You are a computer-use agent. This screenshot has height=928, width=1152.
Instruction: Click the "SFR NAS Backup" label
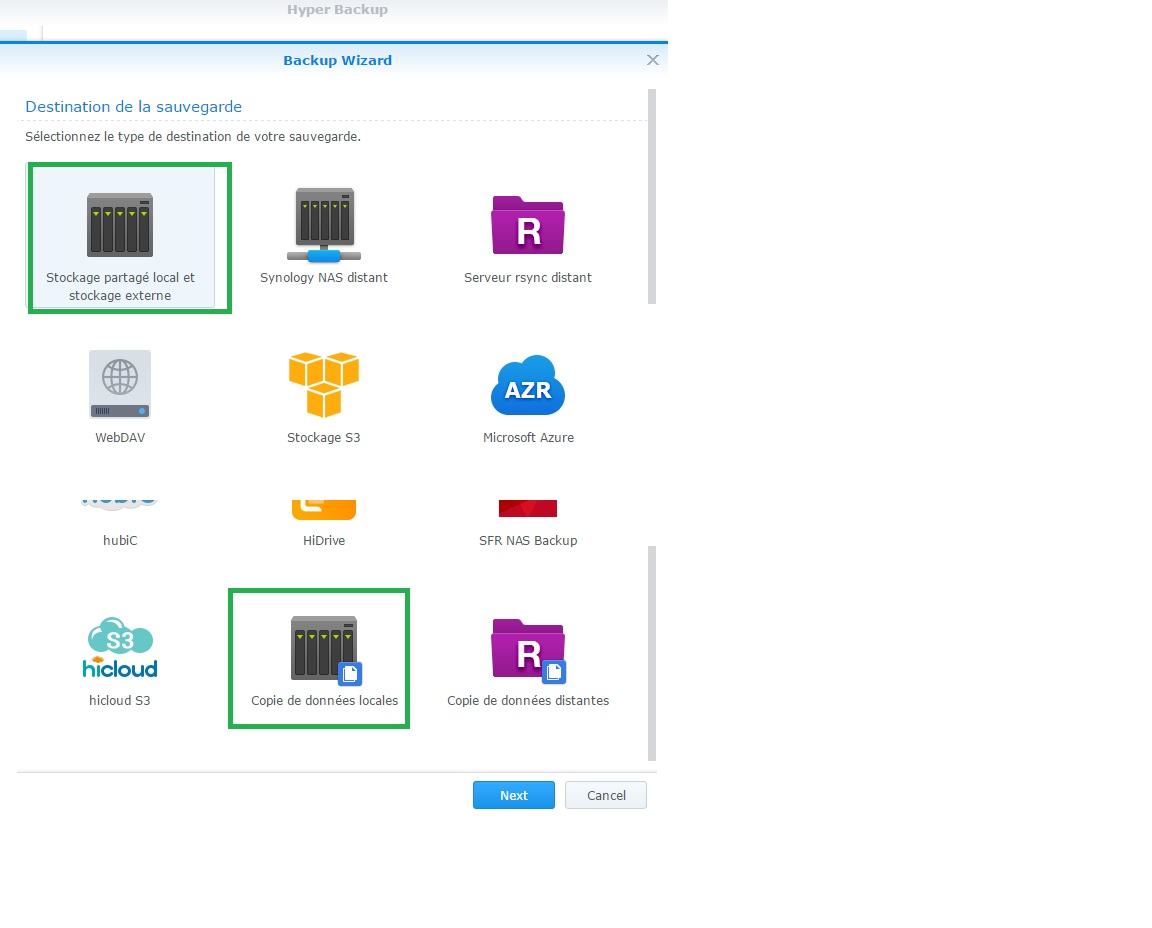(528, 541)
